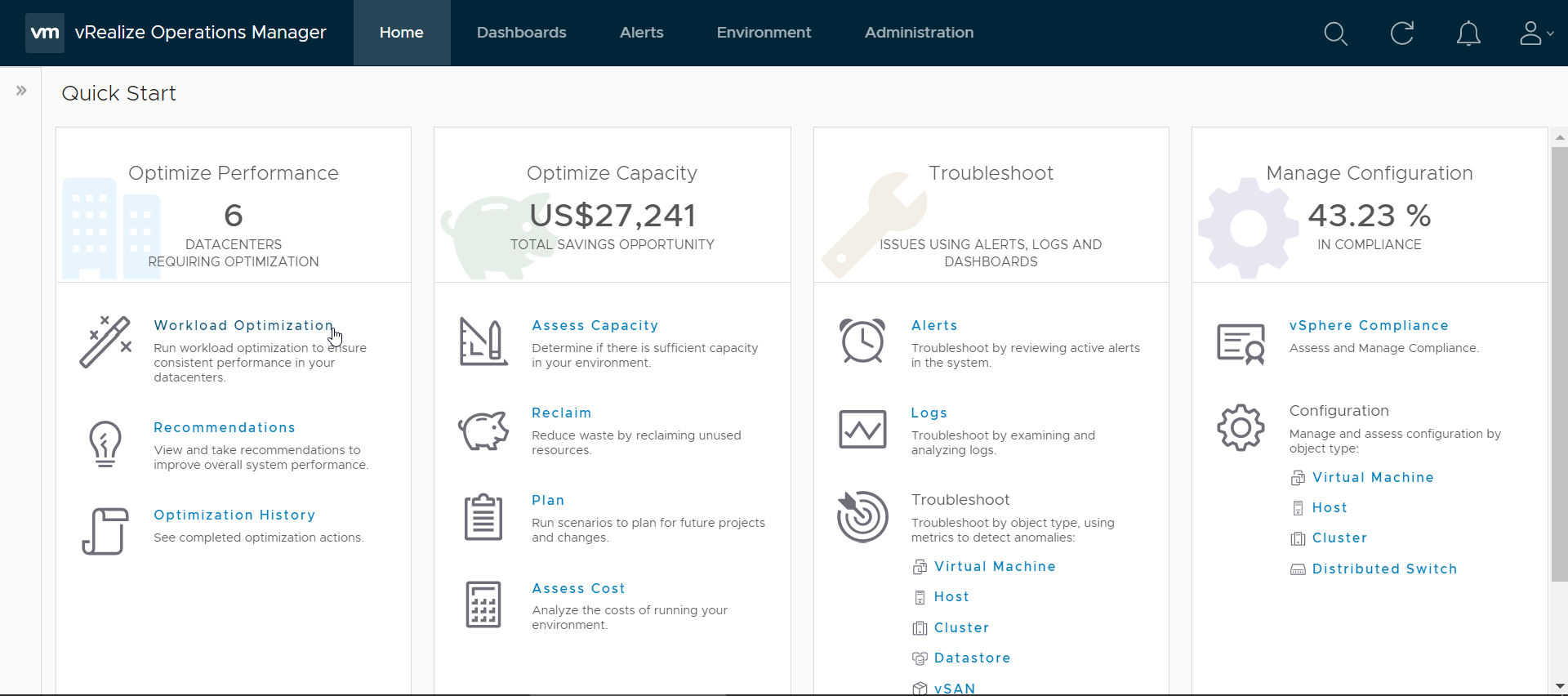
Task: Go to the Alerts tab
Action: (x=642, y=33)
